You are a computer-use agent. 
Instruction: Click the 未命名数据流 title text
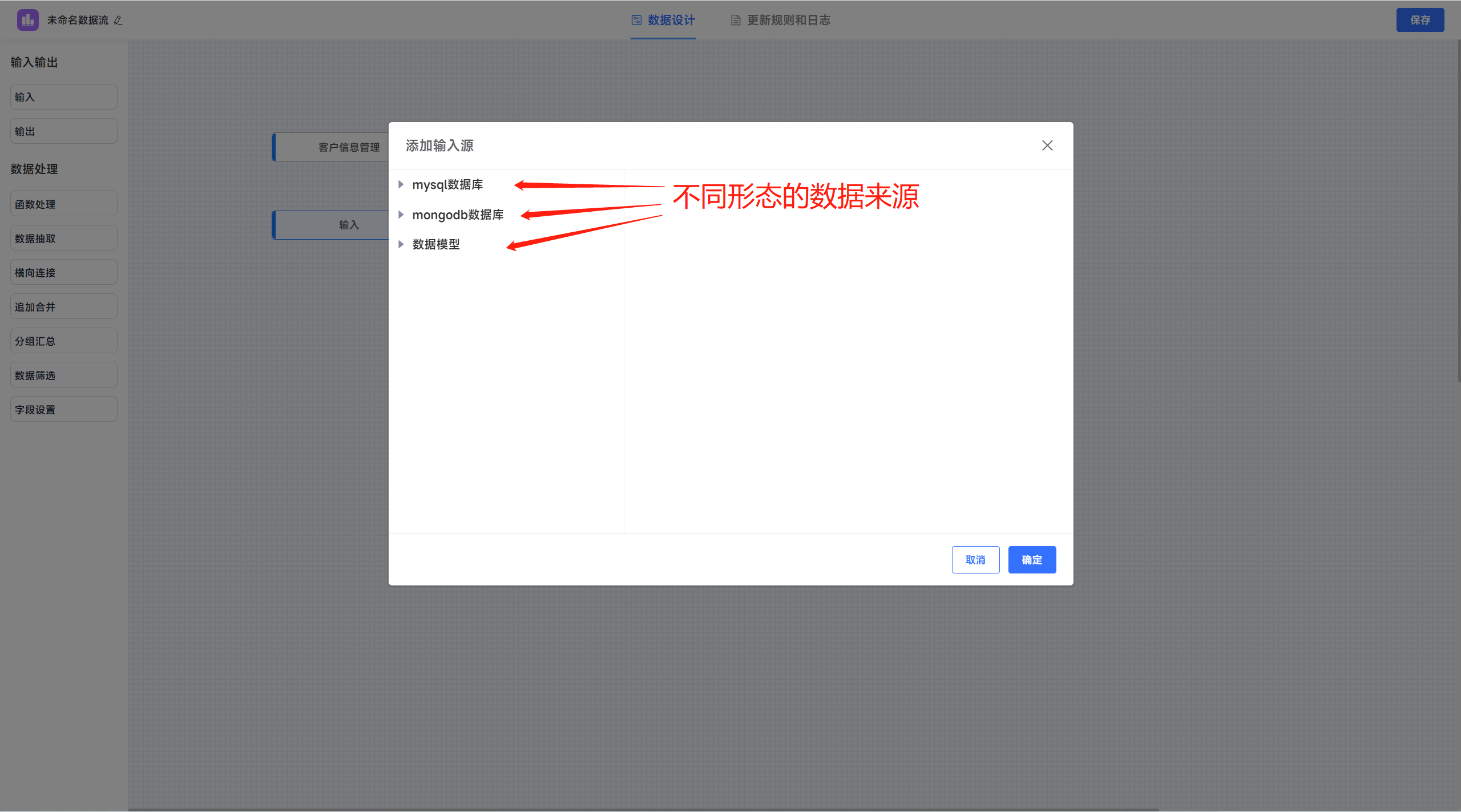coord(78,20)
